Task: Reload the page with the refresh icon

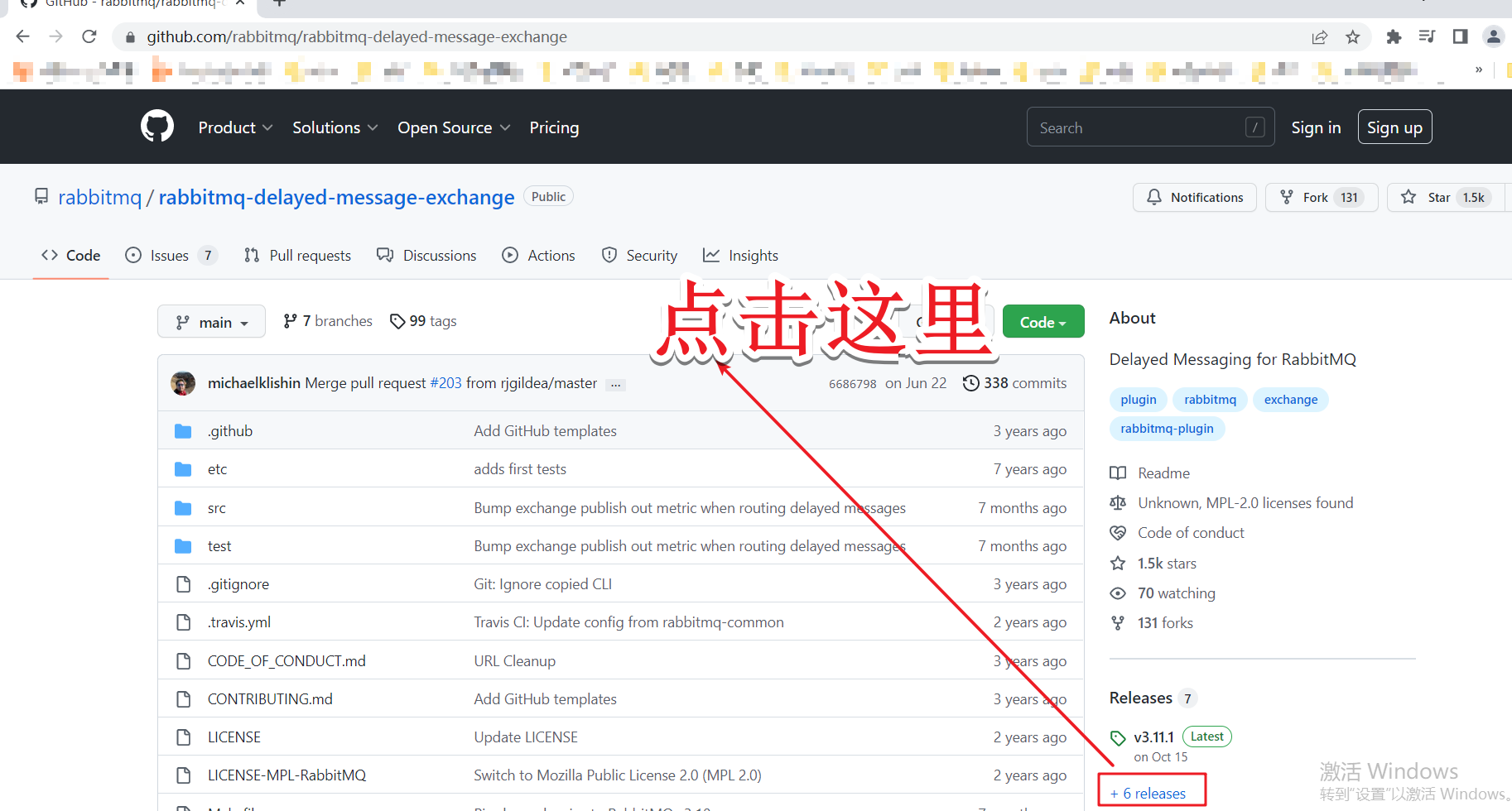Action: (89, 36)
